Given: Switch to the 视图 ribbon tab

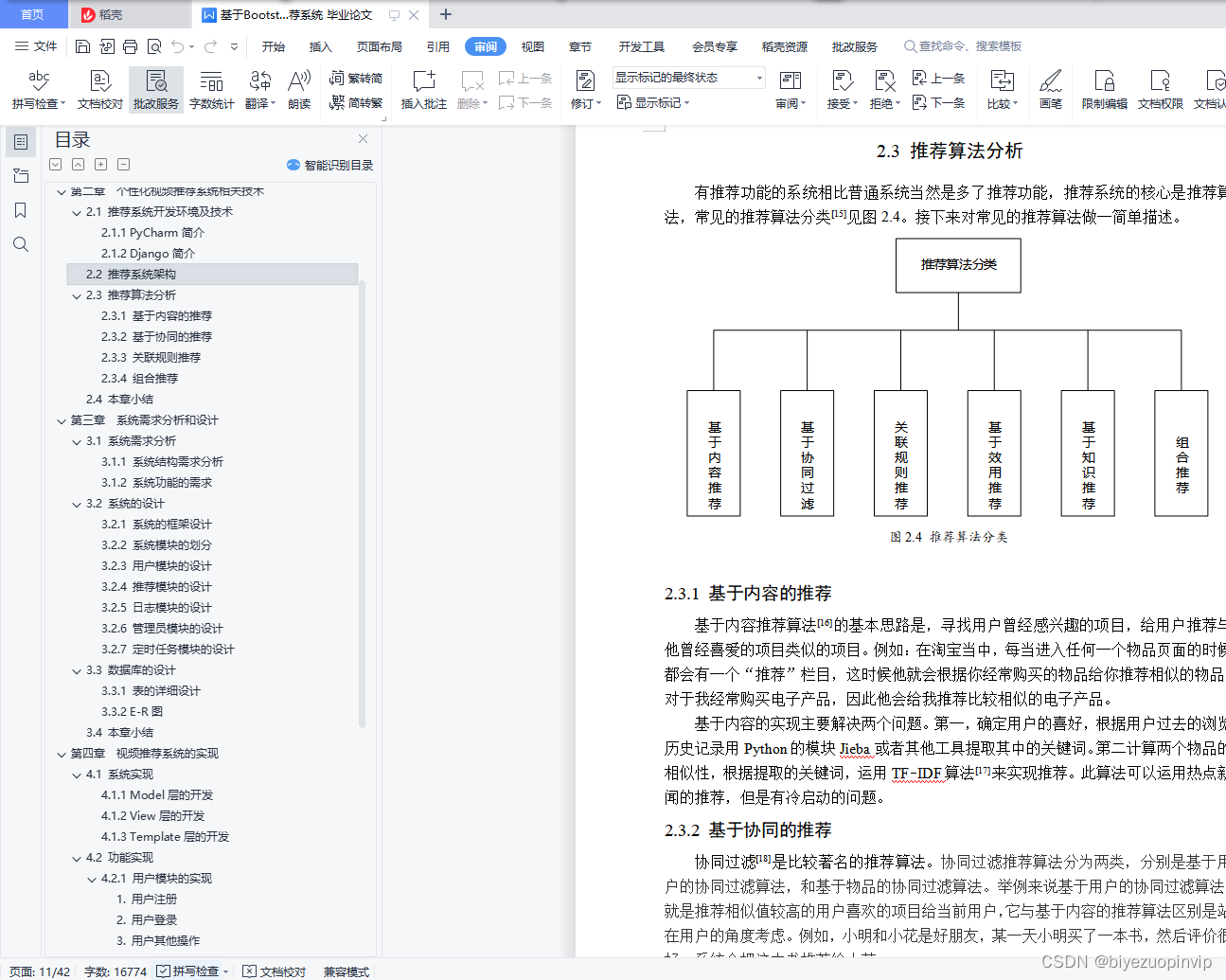Looking at the screenshot, I should pyautogui.click(x=533, y=46).
